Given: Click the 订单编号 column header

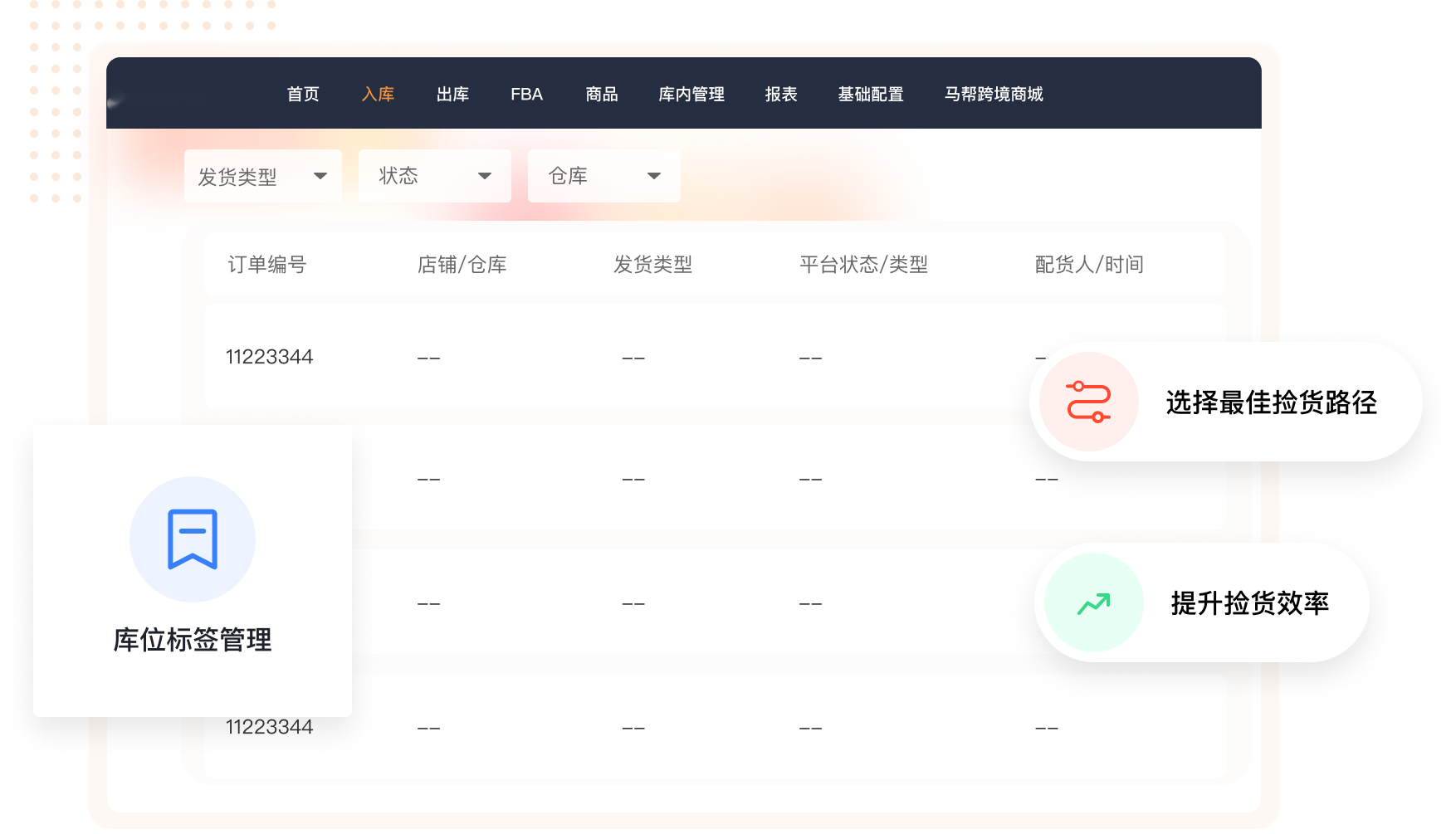Looking at the screenshot, I should [x=267, y=265].
